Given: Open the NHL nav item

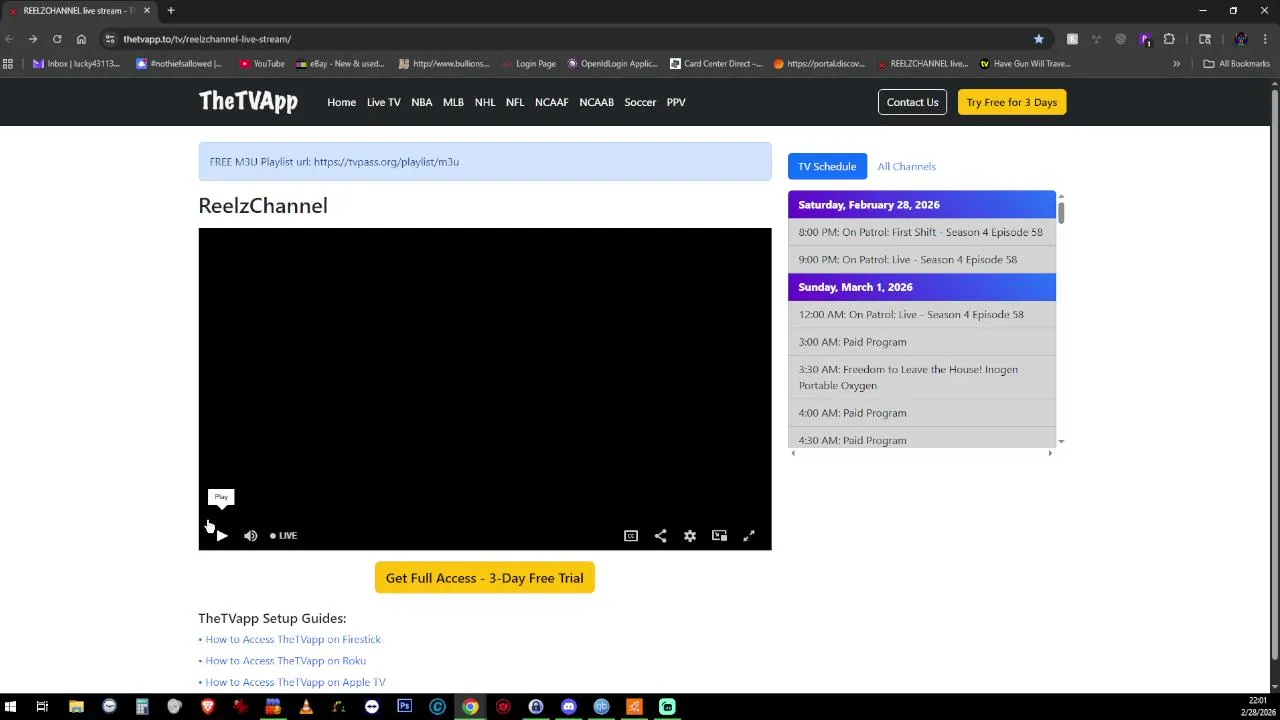Looking at the screenshot, I should [x=485, y=102].
